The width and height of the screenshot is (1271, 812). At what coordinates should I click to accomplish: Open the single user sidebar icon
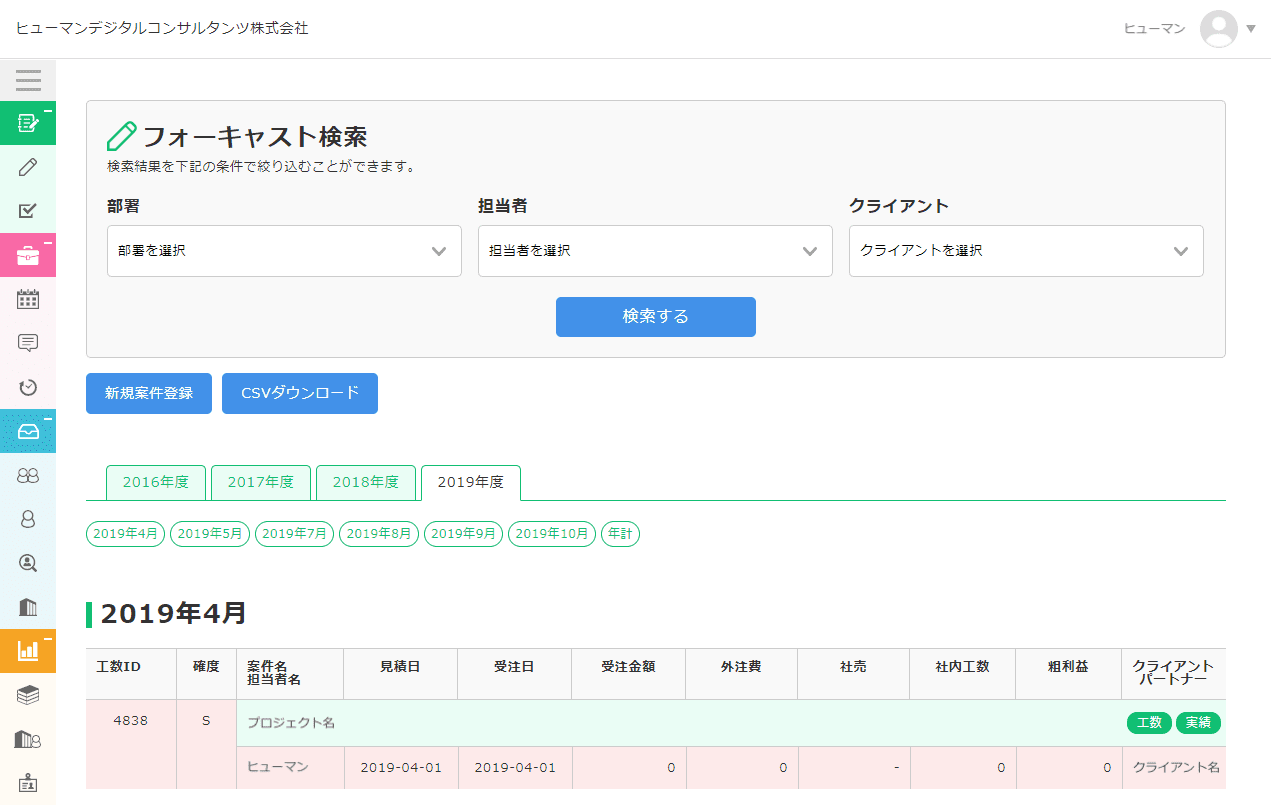(x=28, y=519)
